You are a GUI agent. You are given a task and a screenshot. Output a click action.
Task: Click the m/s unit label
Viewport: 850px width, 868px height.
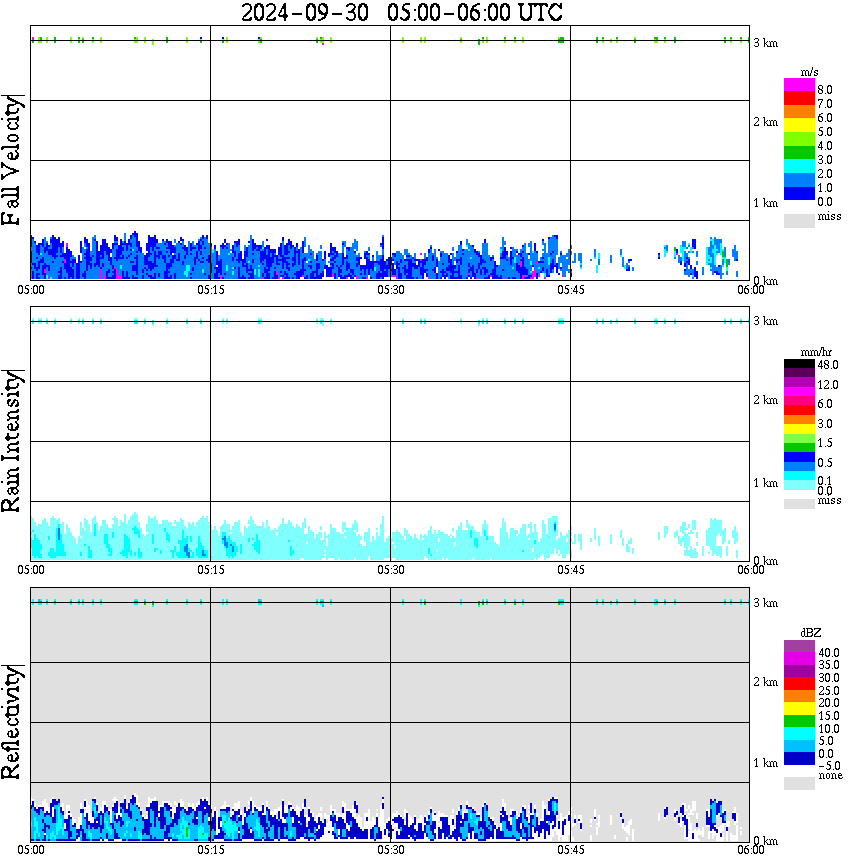coord(809,73)
